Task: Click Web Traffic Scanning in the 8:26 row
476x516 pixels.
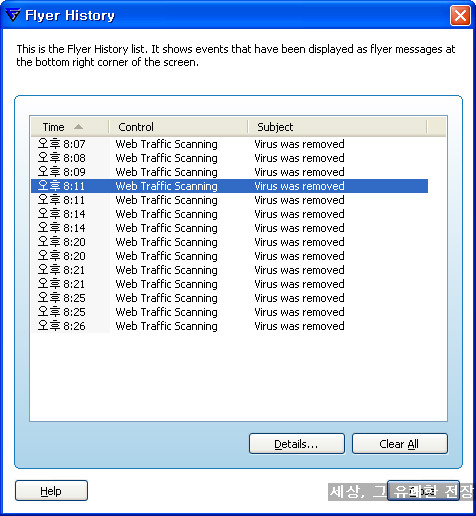Action: [166, 326]
